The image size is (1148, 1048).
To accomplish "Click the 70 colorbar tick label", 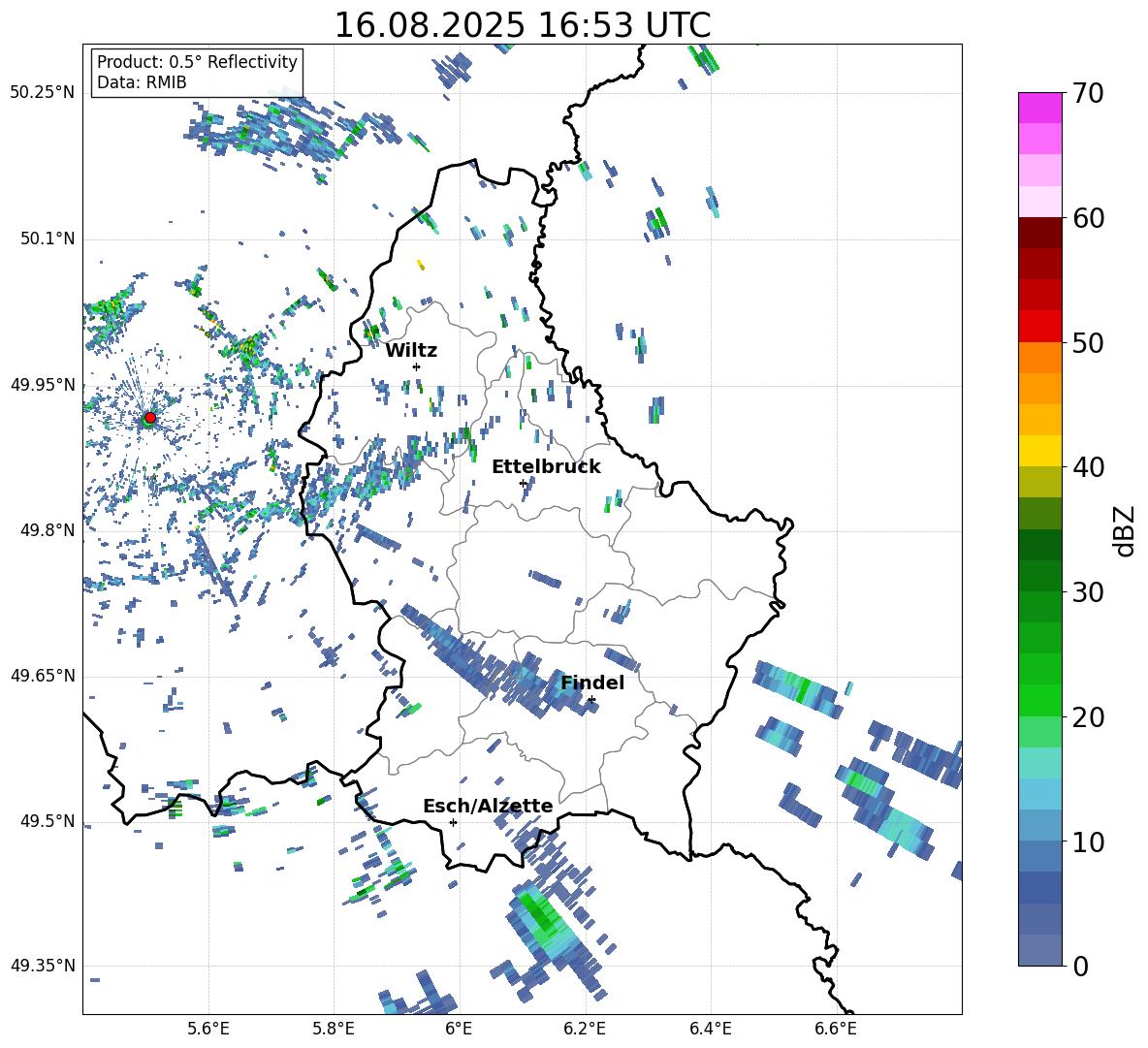I will pos(1088,94).
